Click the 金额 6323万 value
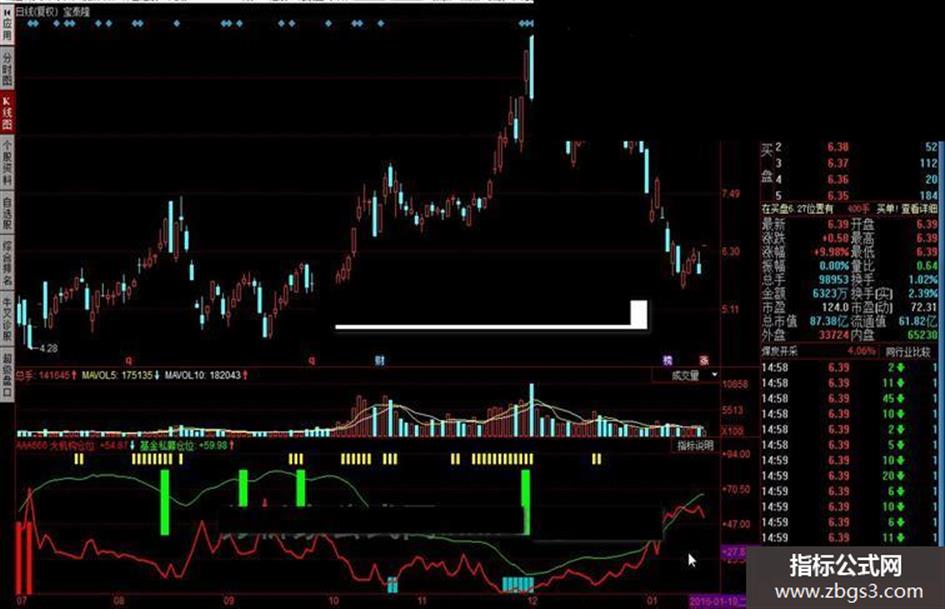Screen dimensions: 945x609 click(x=830, y=293)
